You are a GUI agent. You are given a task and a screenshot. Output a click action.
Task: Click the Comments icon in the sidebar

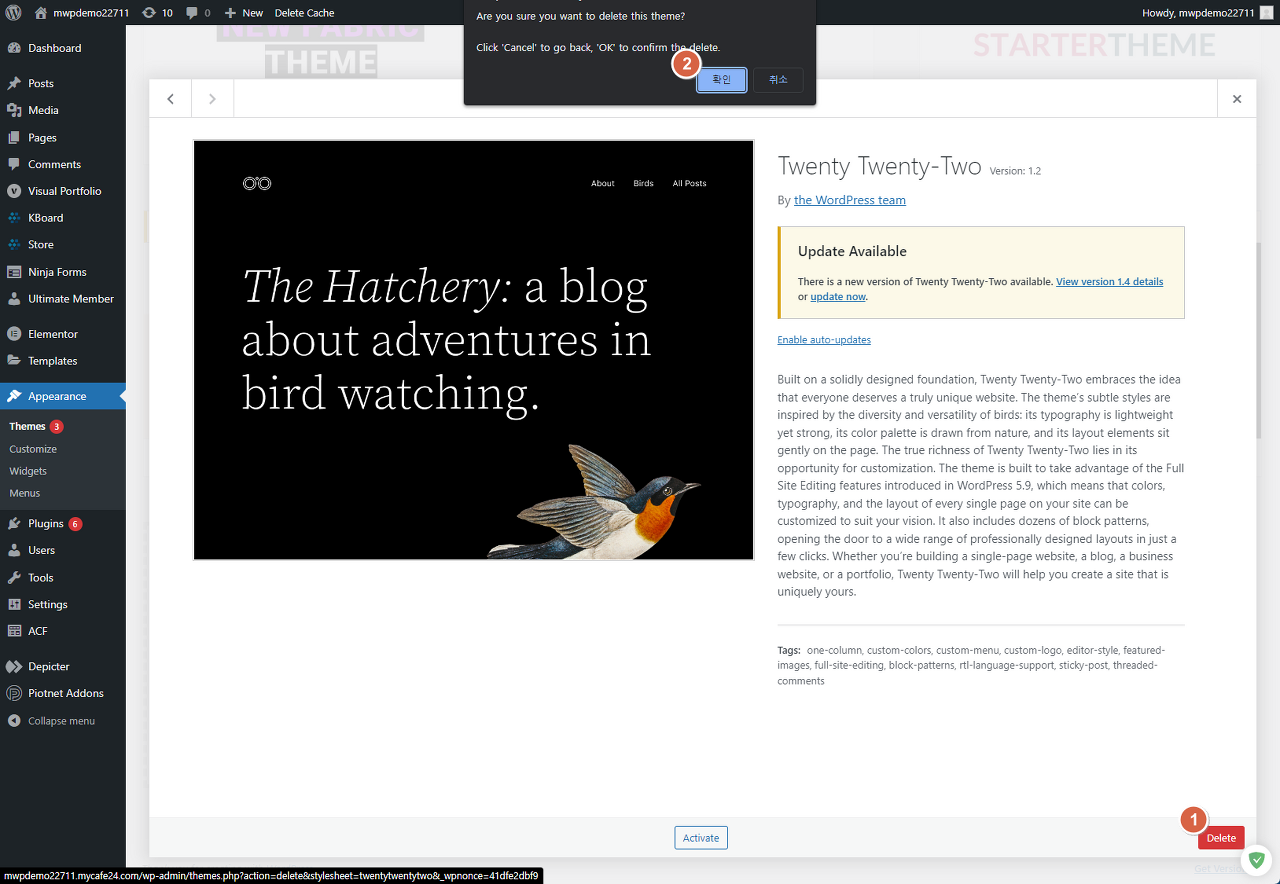point(14,164)
